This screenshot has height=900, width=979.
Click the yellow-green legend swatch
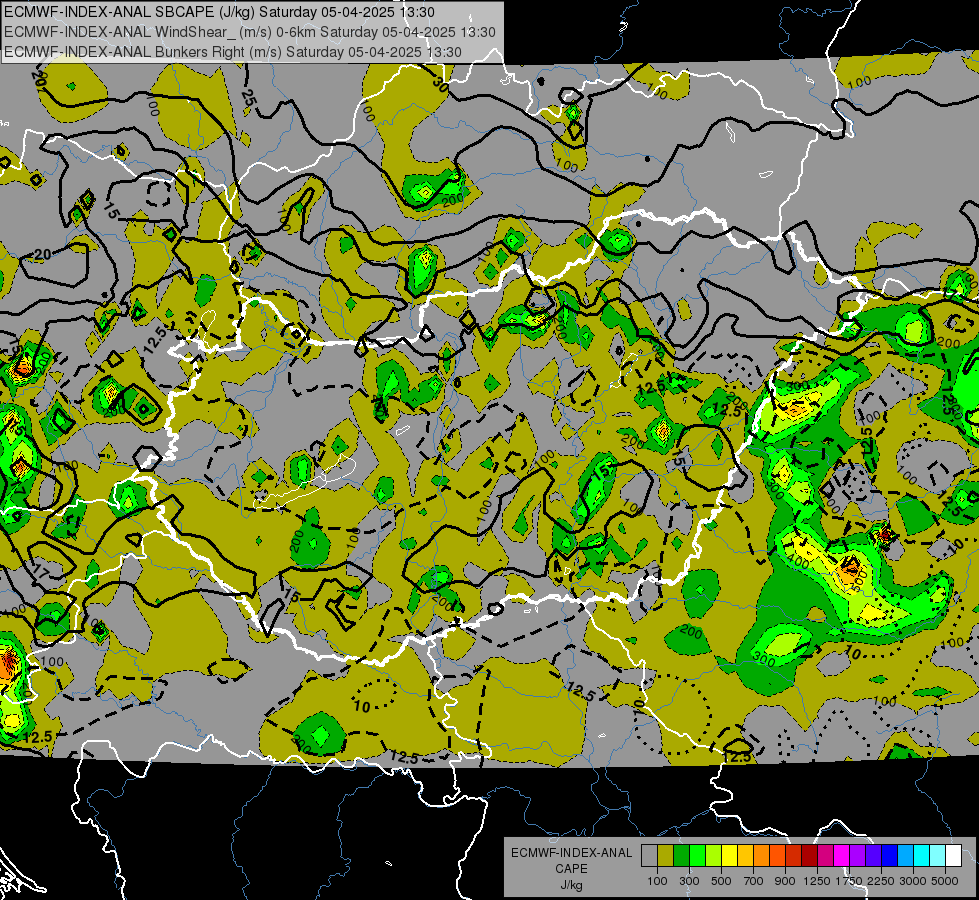pos(713,856)
